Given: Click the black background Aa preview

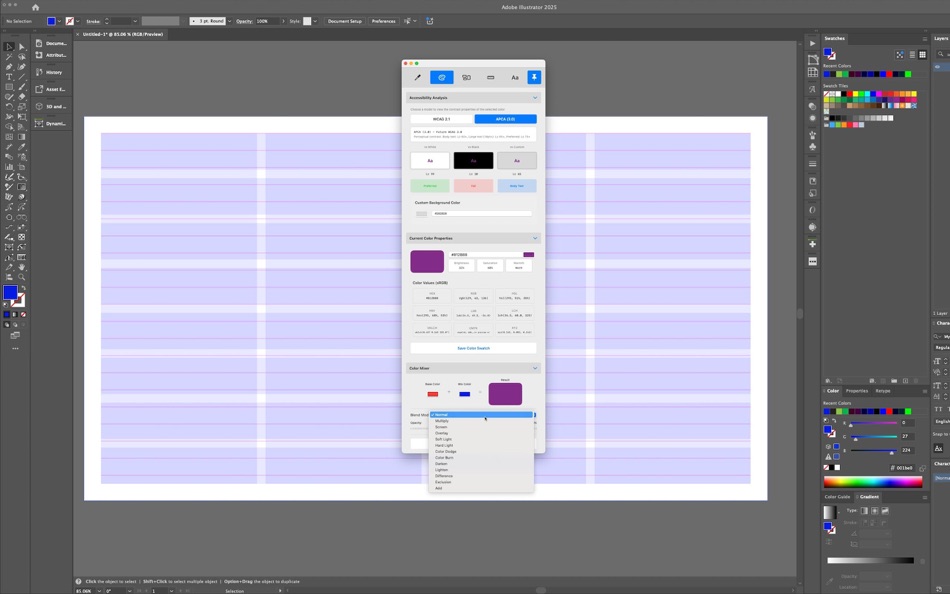Looking at the screenshot, I should click(x=473, y=161).
